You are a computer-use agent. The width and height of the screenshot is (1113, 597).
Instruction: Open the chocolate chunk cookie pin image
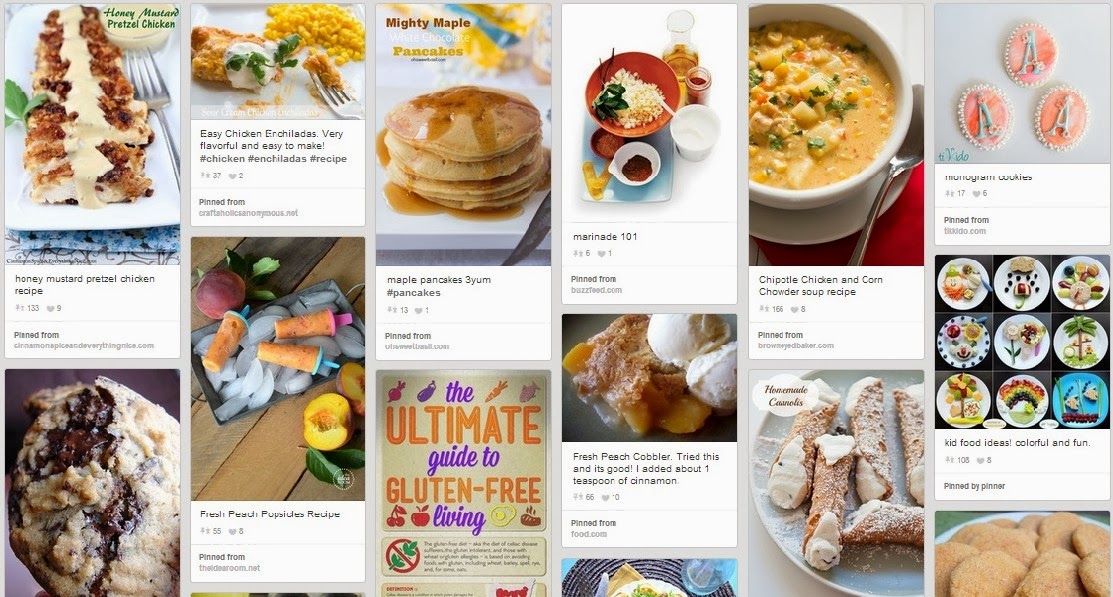click(92, 483)
